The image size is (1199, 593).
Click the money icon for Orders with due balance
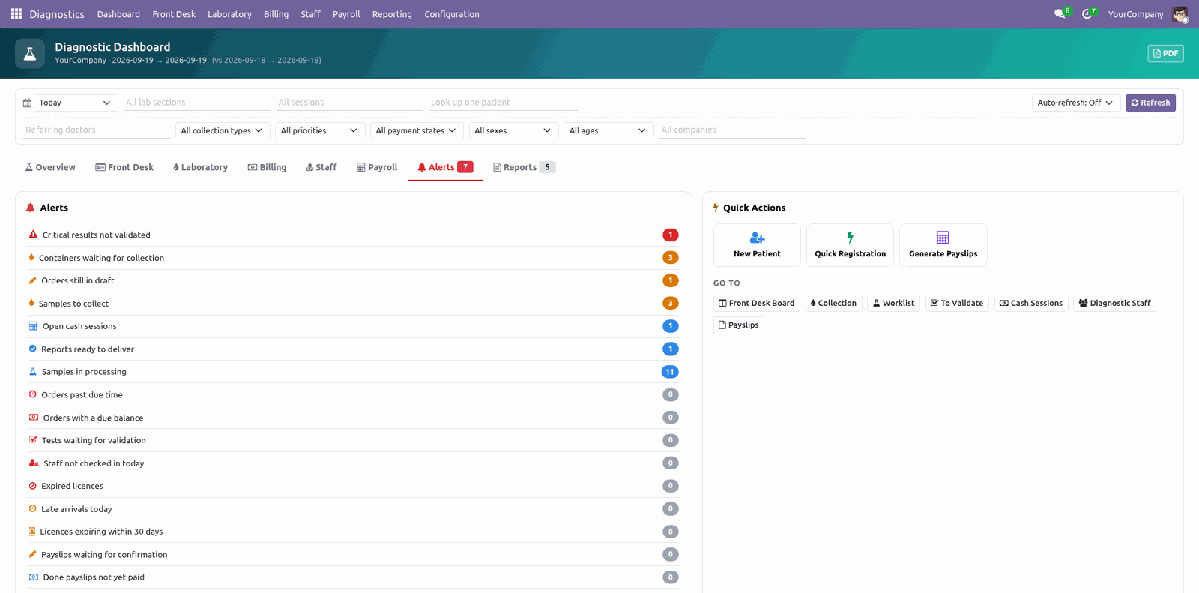(x=33, y=417)
